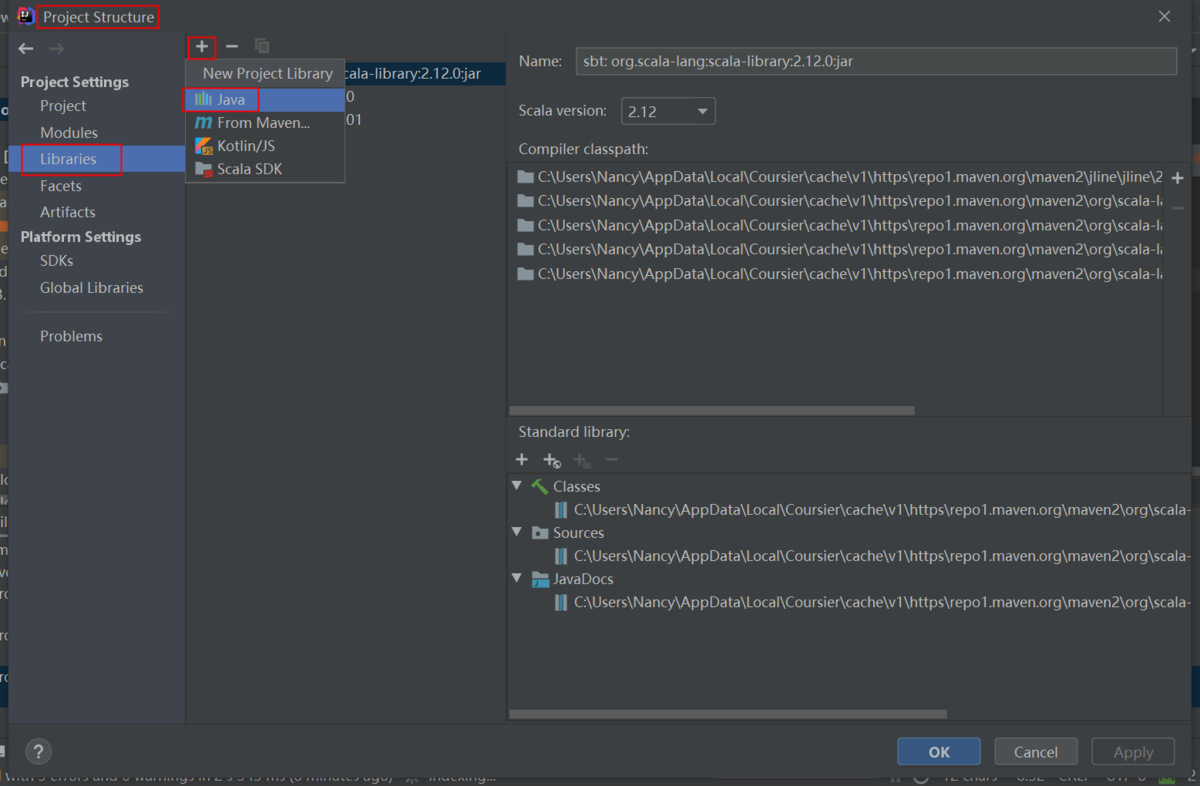
Task: Click the JavaDocs folder icon
Action: click(540, 579)
